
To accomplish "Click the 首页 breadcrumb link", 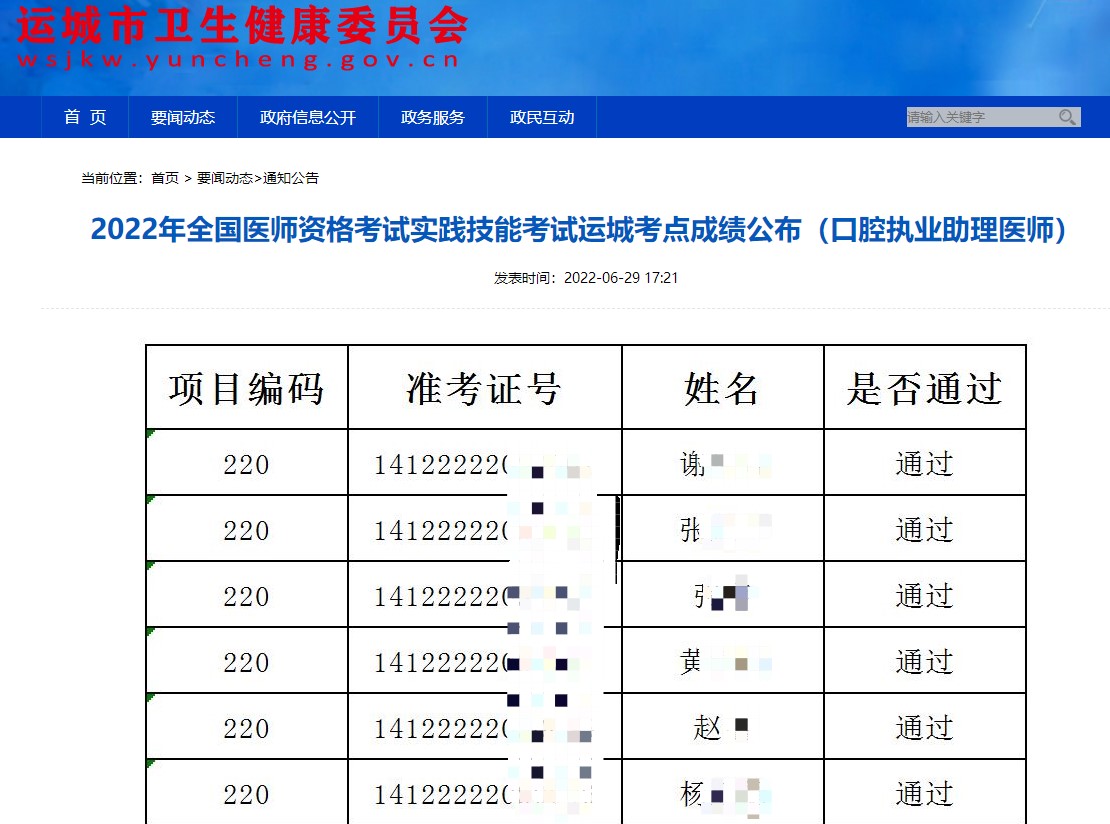I will pos(165,178).
